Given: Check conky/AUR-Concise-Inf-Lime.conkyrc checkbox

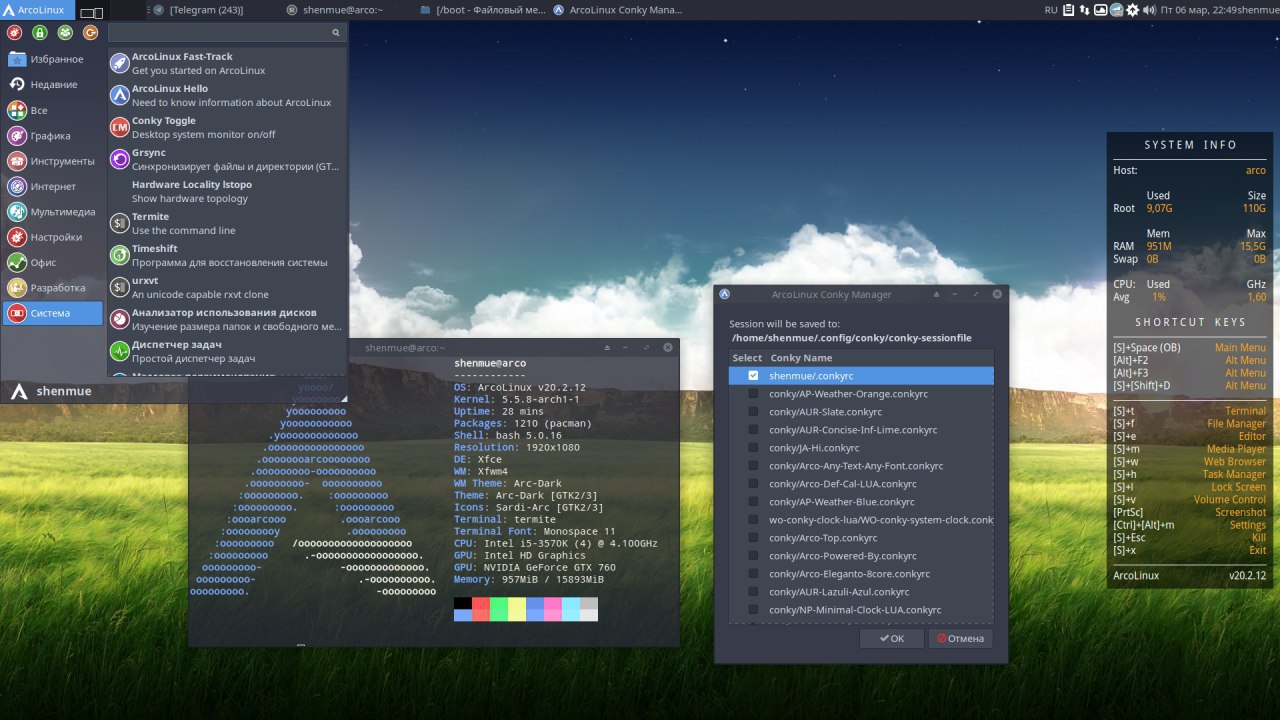Looking at the screenshot, I should (753, 430).
